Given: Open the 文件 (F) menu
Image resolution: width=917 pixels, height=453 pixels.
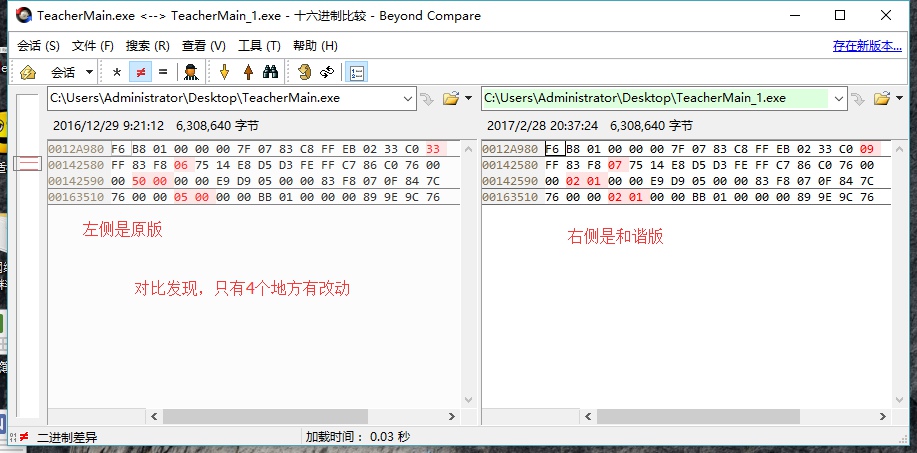Looking at the screenshot, I should click(92, 46).
